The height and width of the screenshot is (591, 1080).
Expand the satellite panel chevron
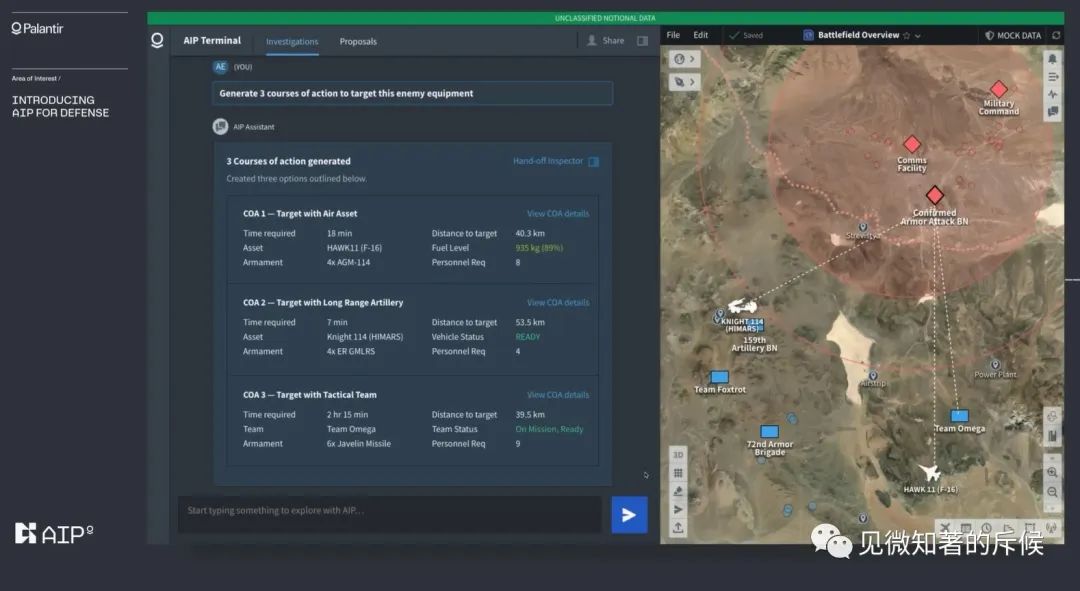(x=692, y=82)
